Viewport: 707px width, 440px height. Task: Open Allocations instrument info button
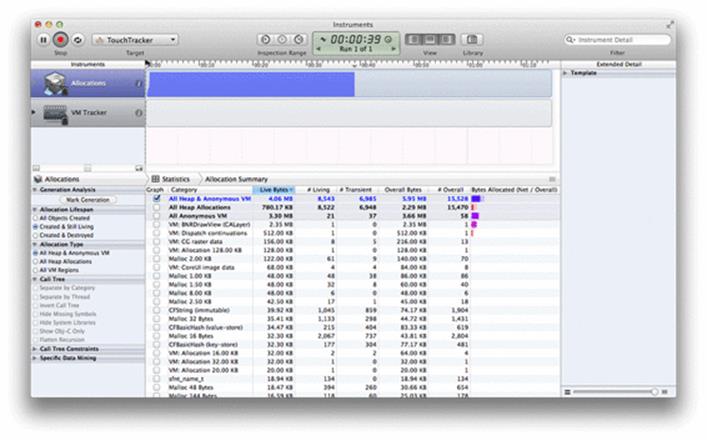coord(138,83)
